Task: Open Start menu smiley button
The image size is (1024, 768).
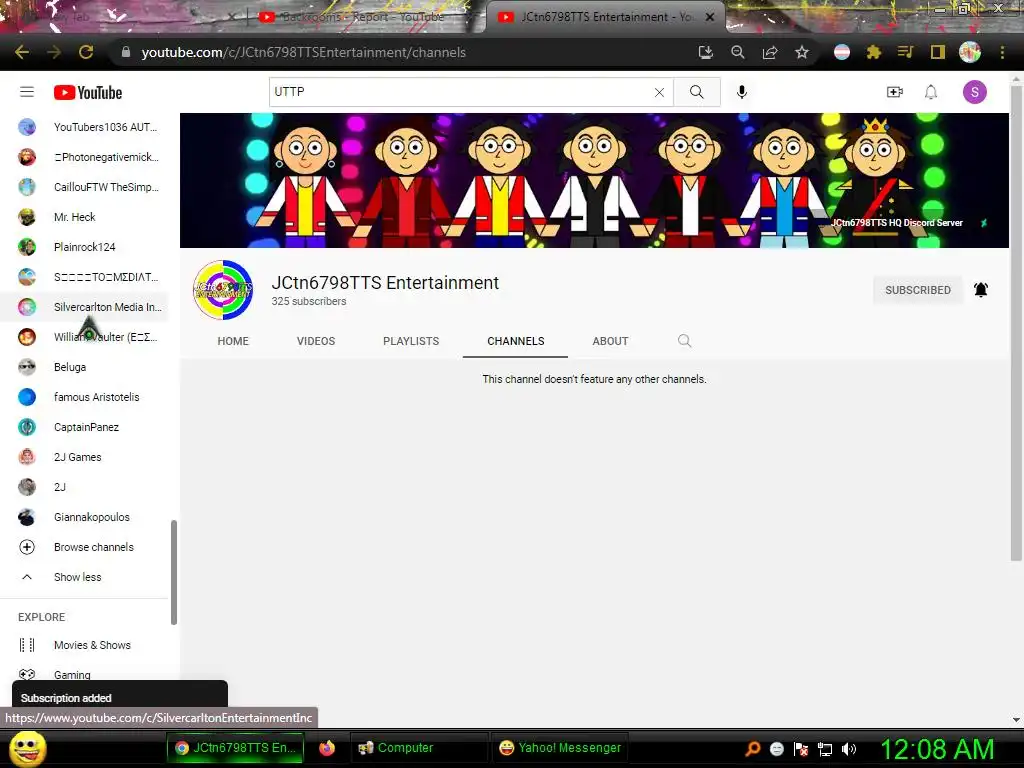Action: click(28, 748)
